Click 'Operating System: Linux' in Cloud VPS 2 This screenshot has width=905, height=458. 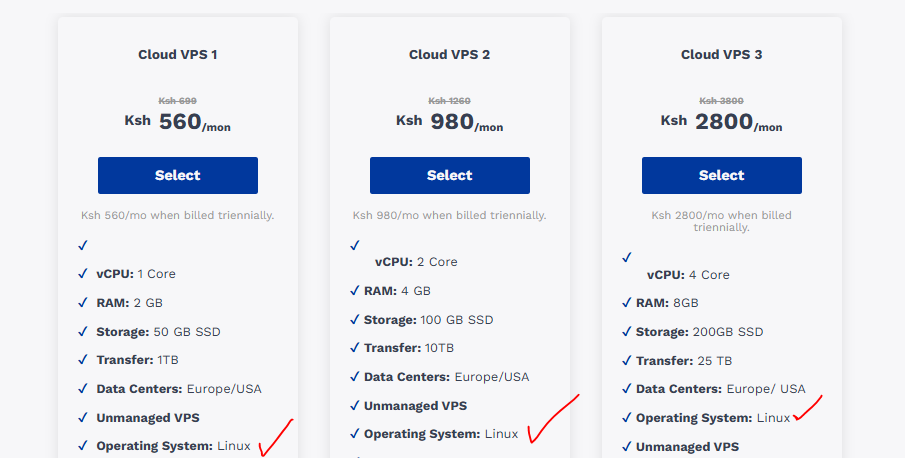coord(441,434)
